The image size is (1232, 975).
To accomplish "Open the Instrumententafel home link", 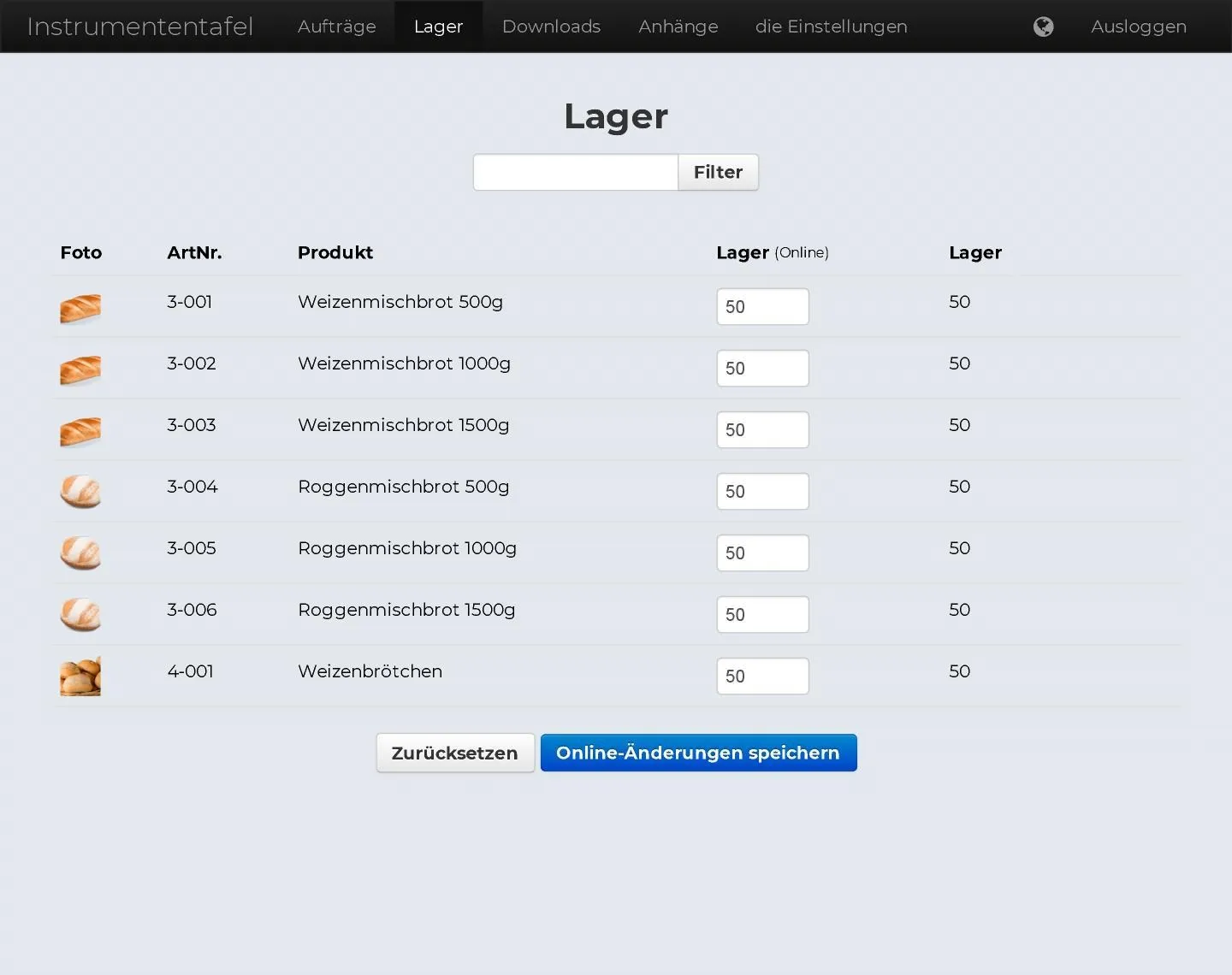I will tap(140, 27).
